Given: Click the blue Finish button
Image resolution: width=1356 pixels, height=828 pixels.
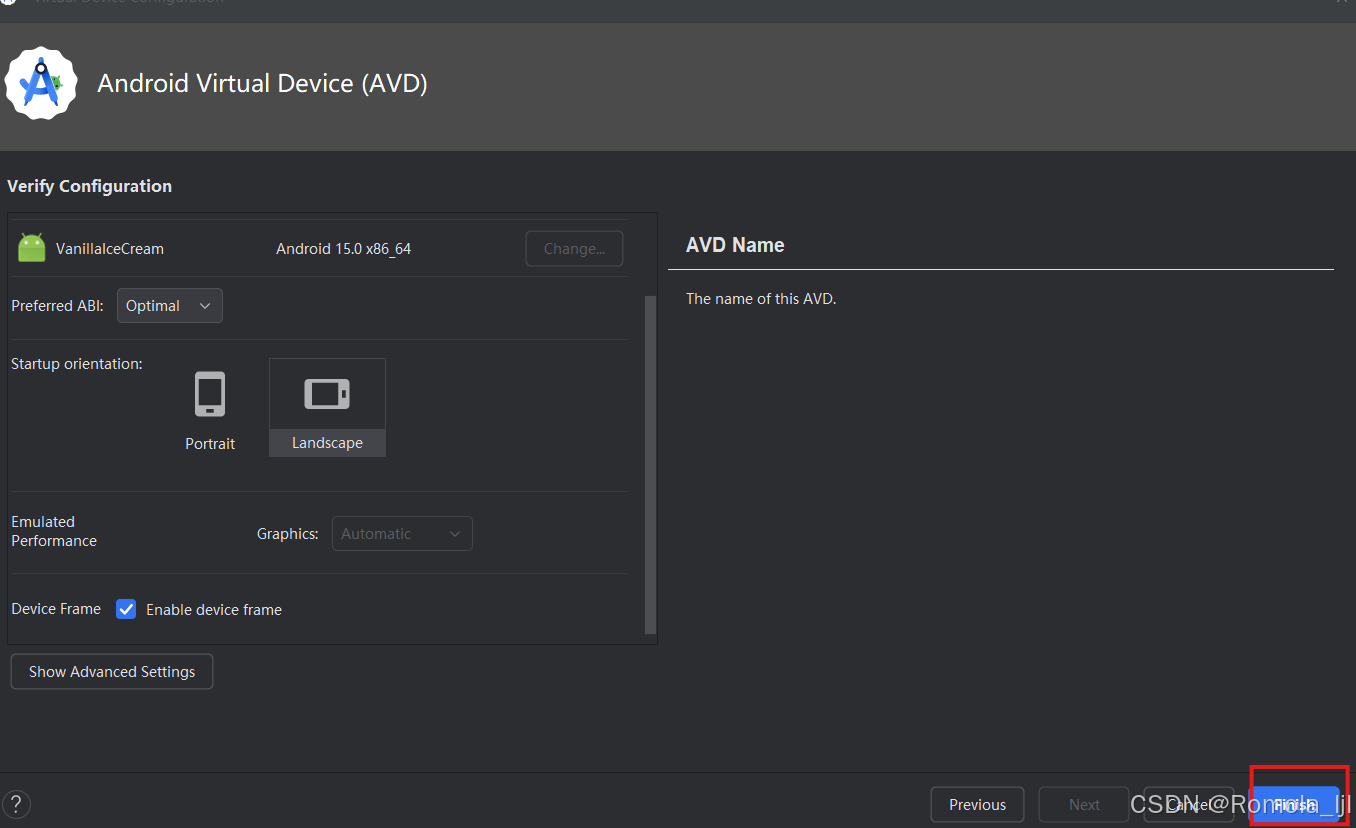Looking at the screenshot, I should click(1295, 804).
